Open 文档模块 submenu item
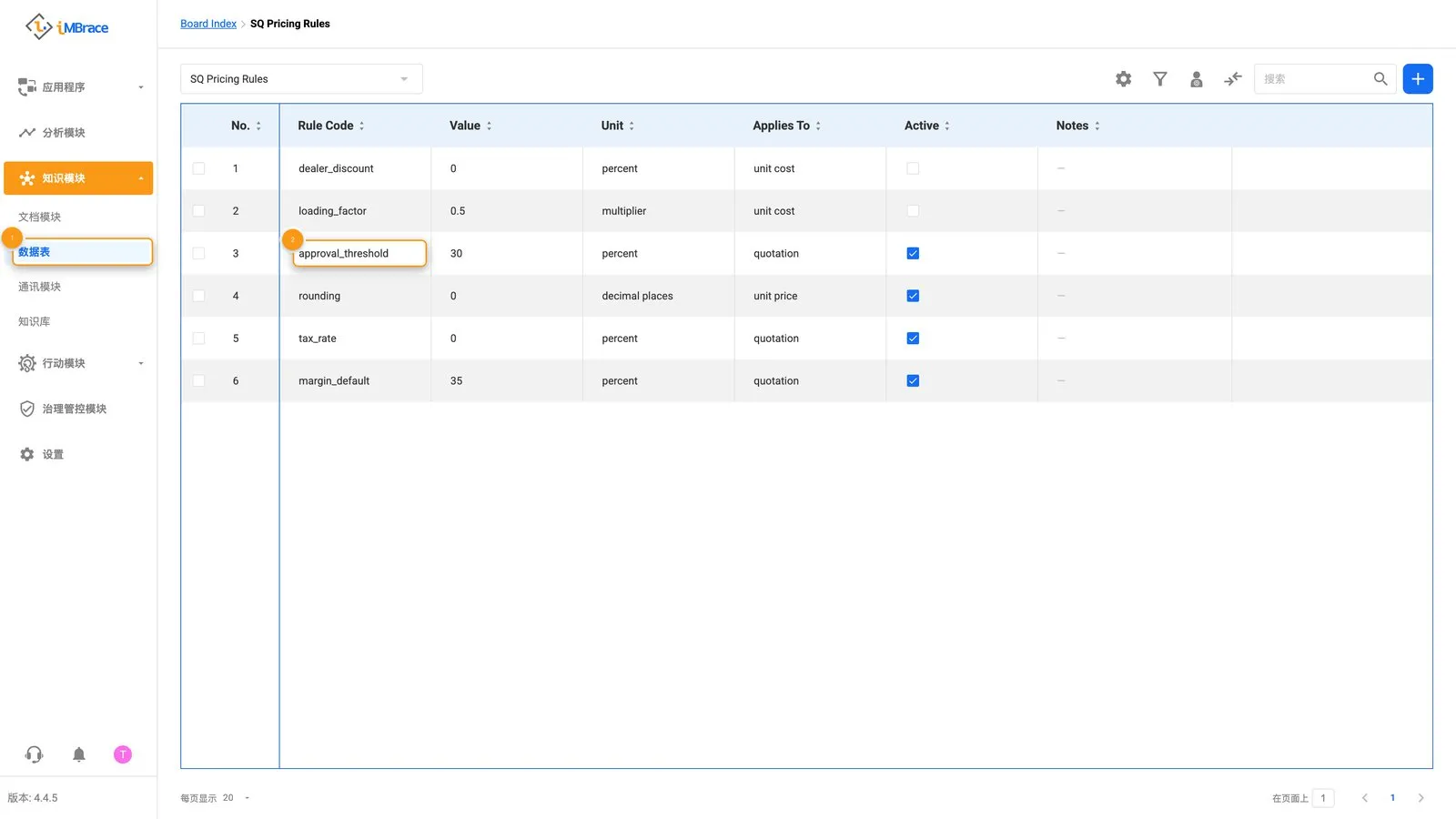Viewport: 1456px width, 819px height. (x=40, y=217)
